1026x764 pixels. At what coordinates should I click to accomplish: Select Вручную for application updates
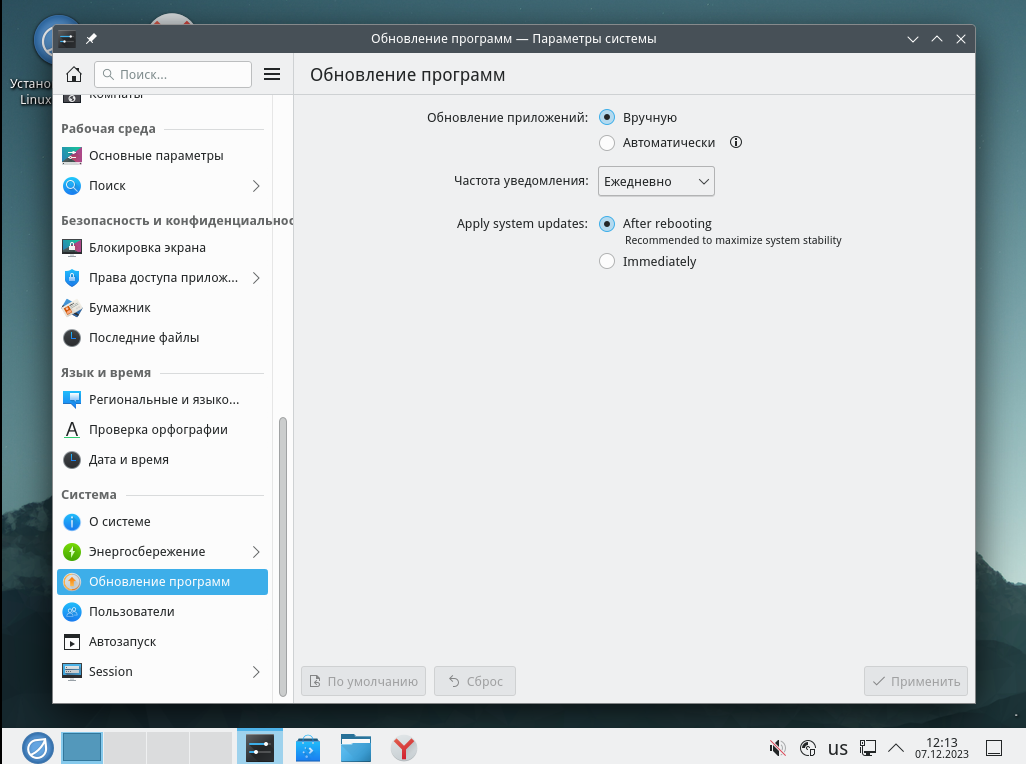point(607,117)
